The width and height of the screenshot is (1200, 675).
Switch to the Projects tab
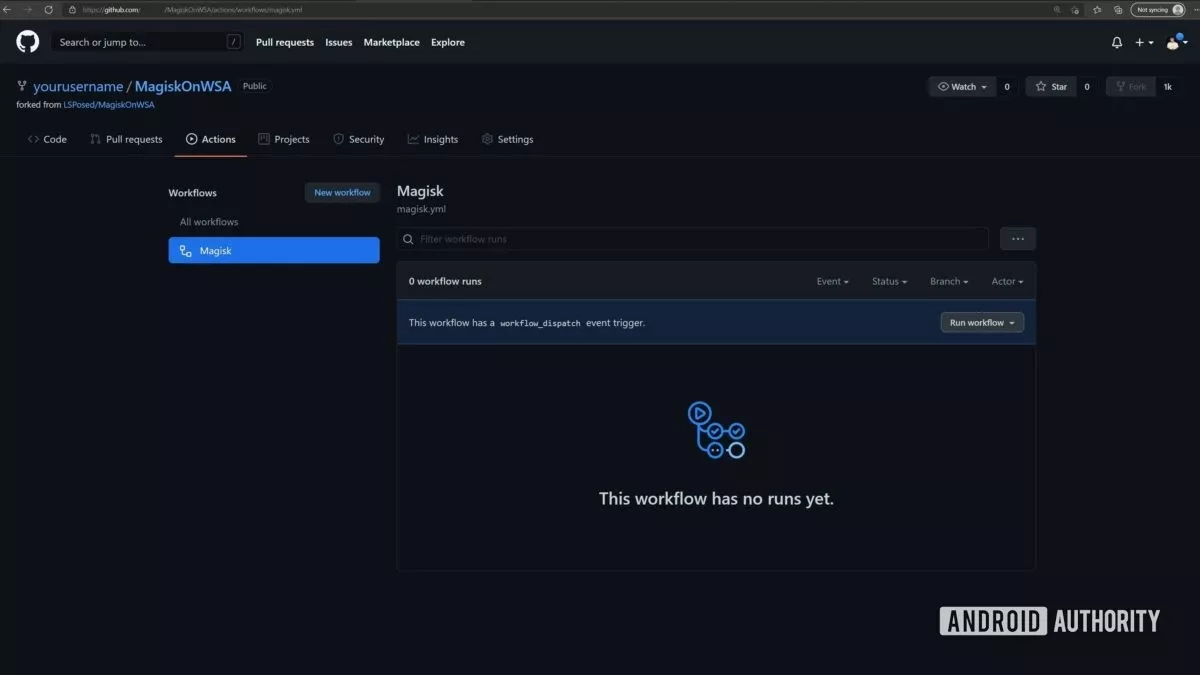tap(284, 139)
